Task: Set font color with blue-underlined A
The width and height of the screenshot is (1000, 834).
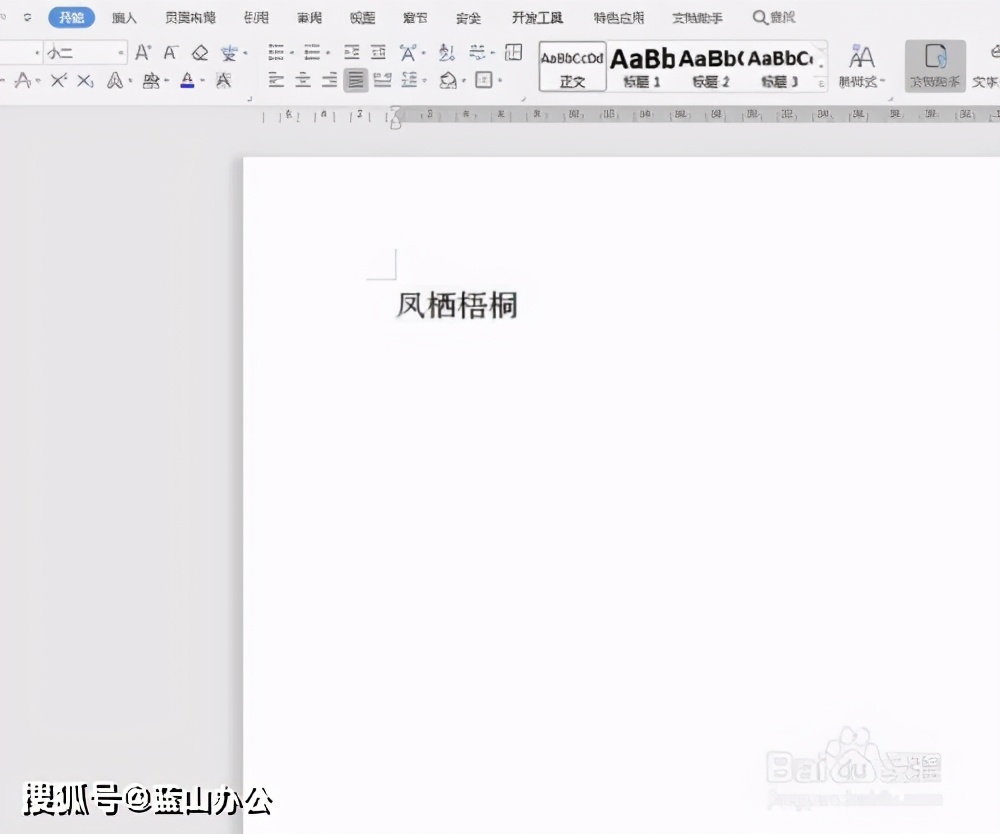Action: click(188, 80)
